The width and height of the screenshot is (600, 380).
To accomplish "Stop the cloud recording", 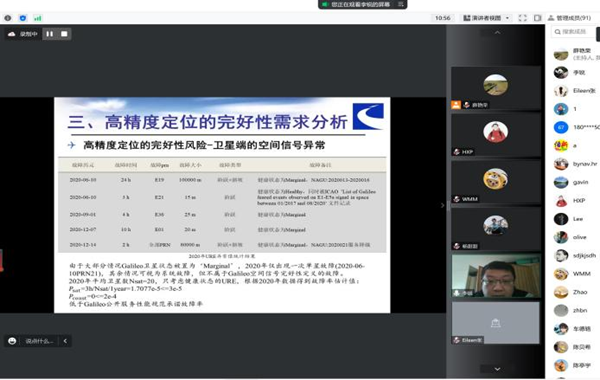I will point(64,34).
